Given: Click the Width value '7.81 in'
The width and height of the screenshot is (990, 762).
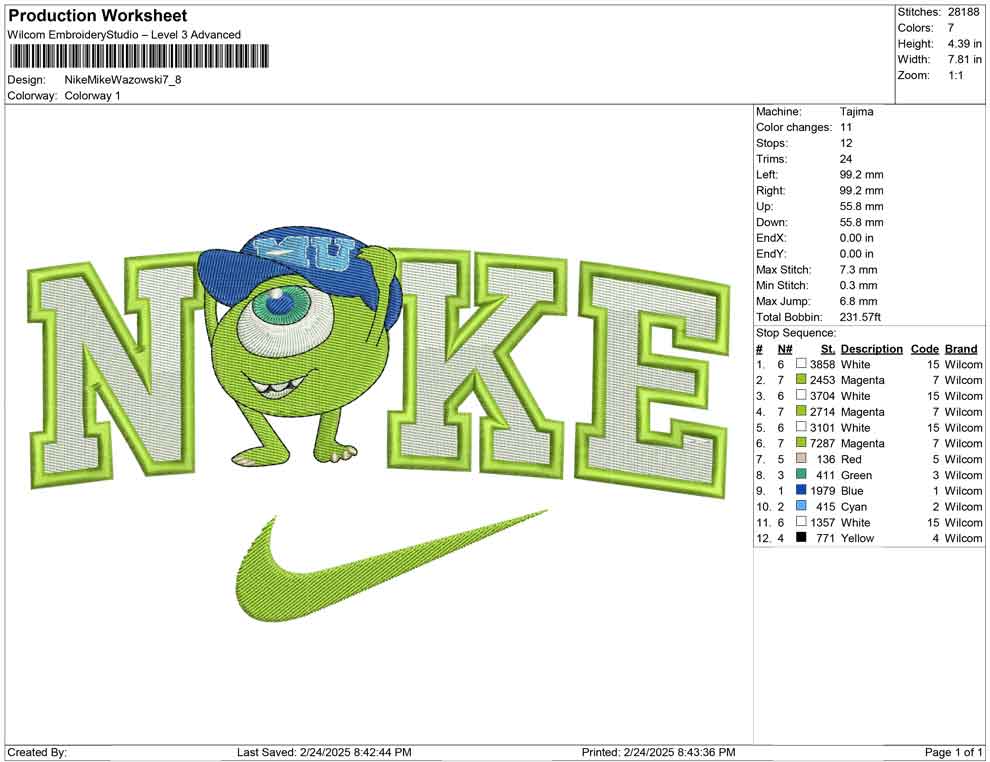Looking at the screenshot, I should (964, 59).
